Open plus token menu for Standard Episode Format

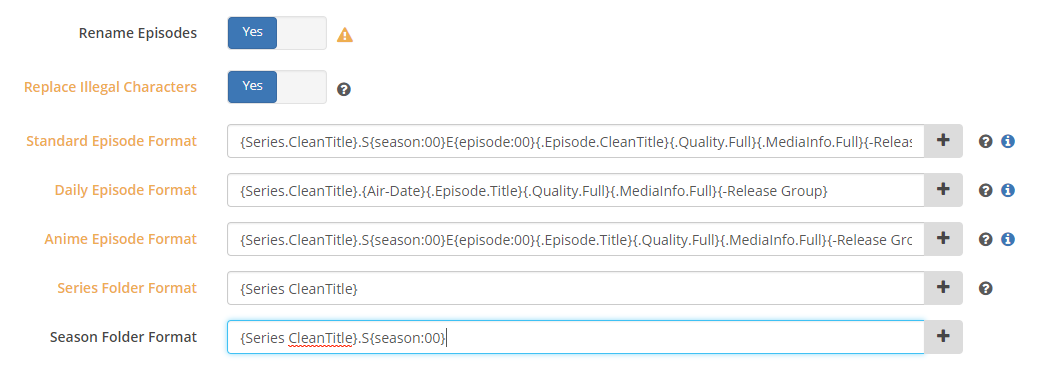coord(943,141)
